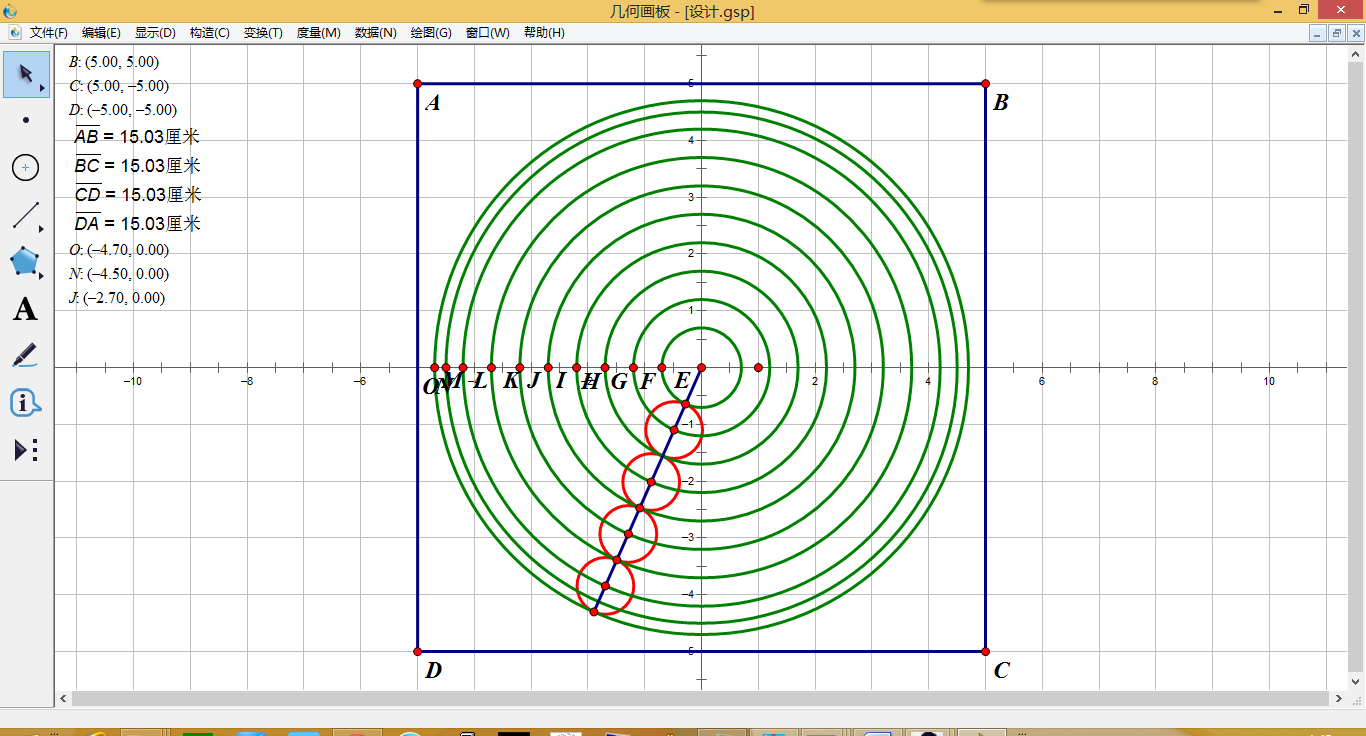
Task: Click point J on the x-axis
Action: [x=548, y=367]
